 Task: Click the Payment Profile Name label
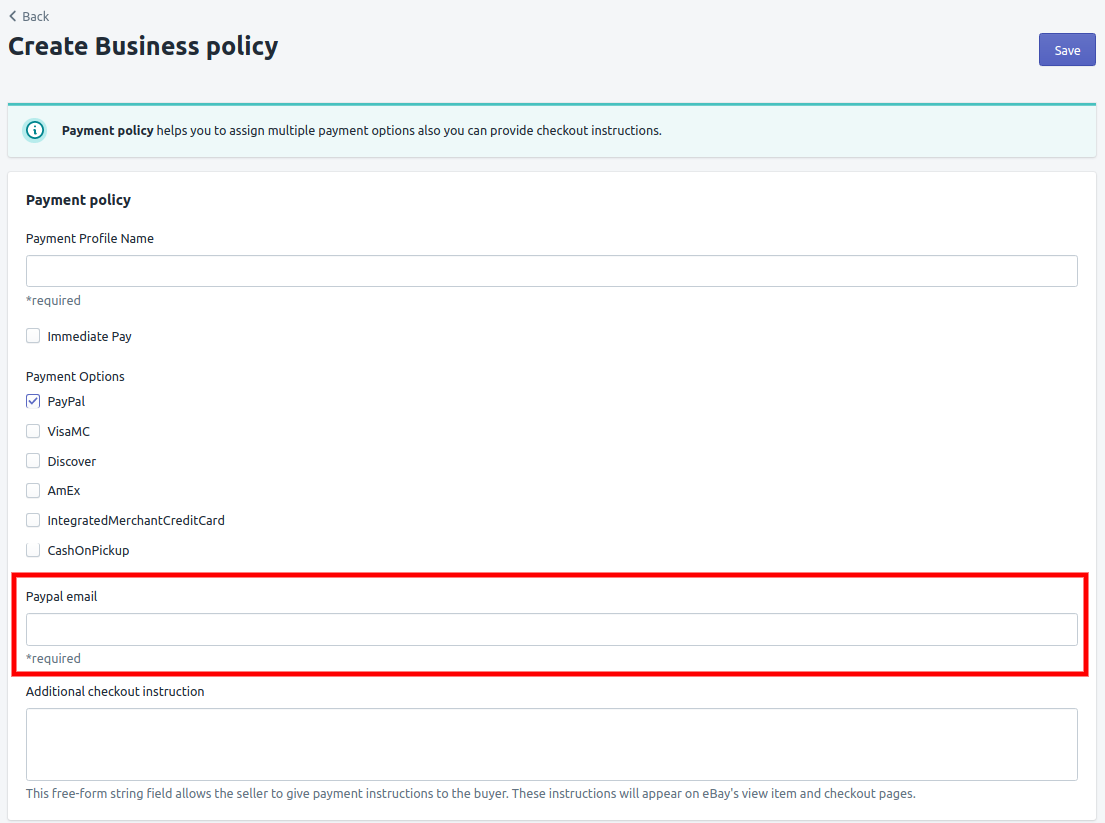click(90, 238)
